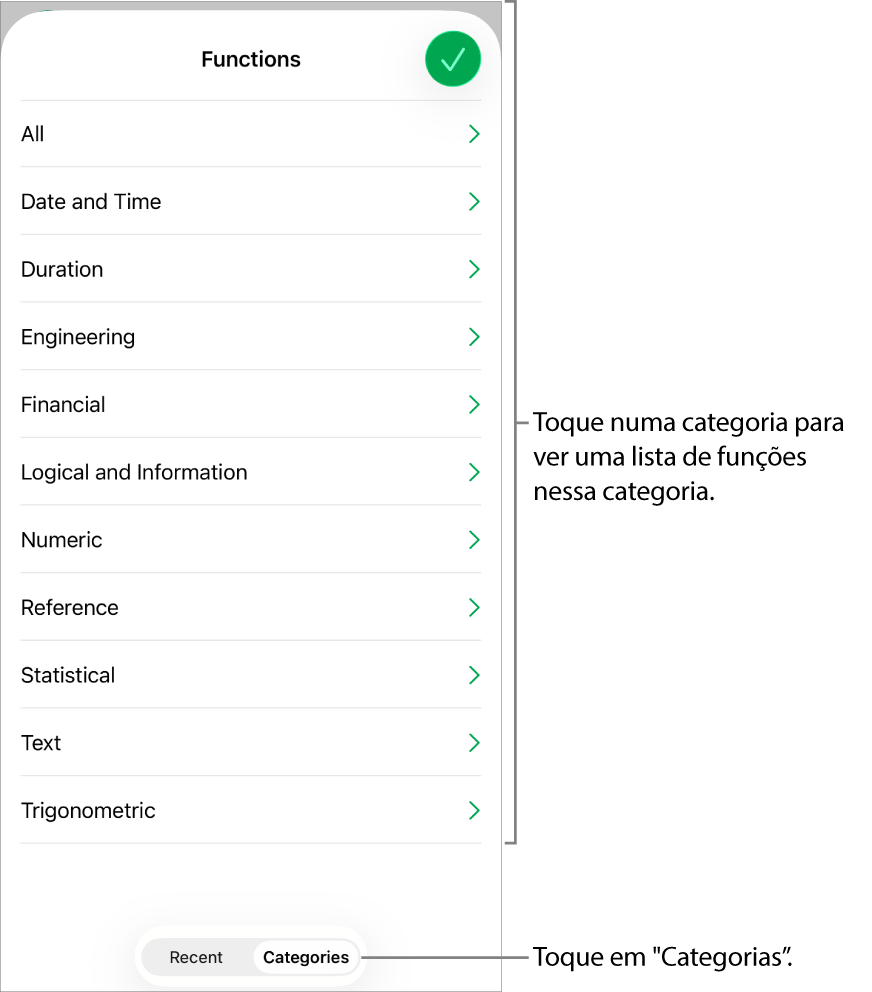Switch to the Categories tab
Image resolution: width=872 pixels, height=992 pixels.
(x=305, y=957)
